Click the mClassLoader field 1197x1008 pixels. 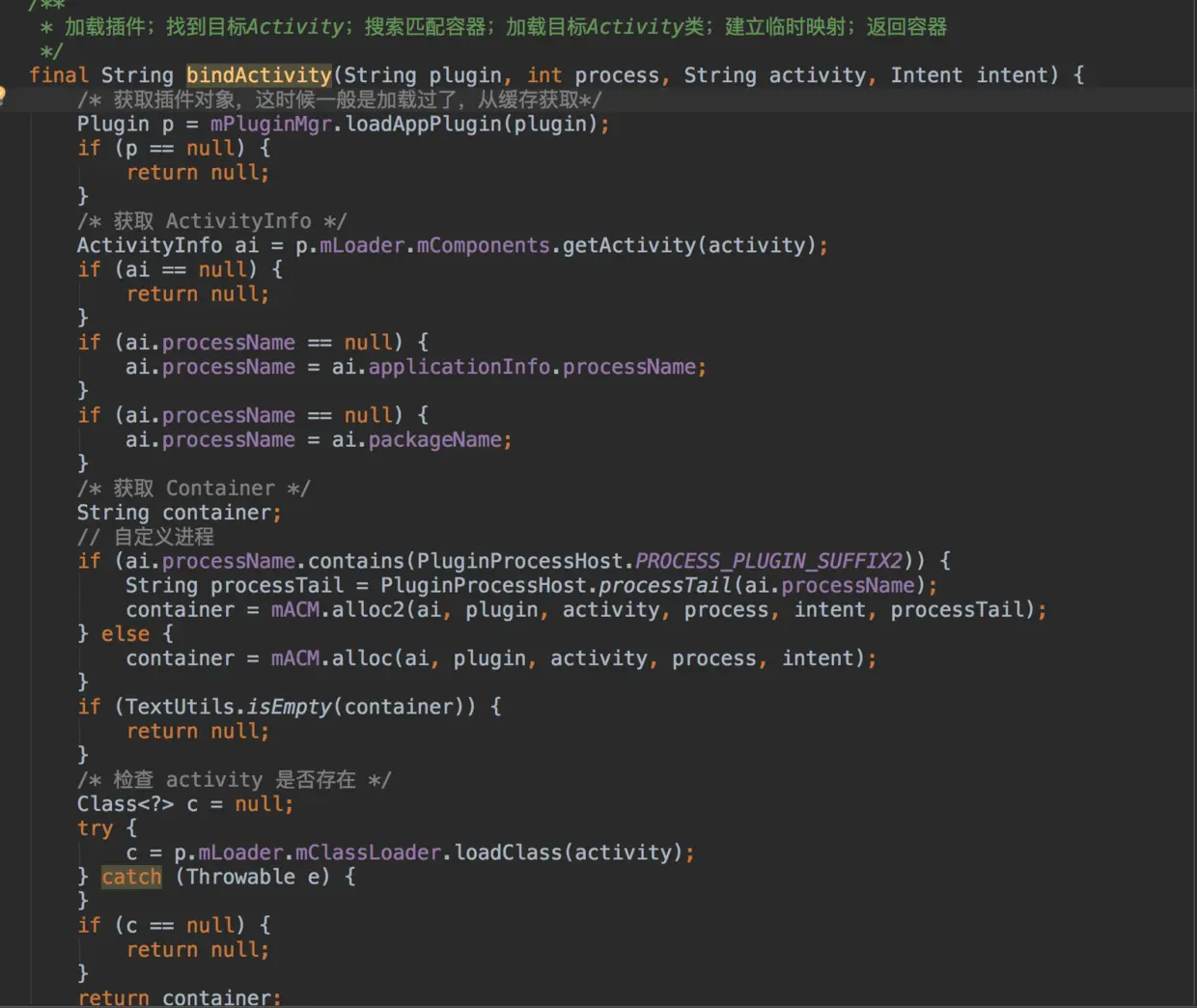(x=368, y=853)
